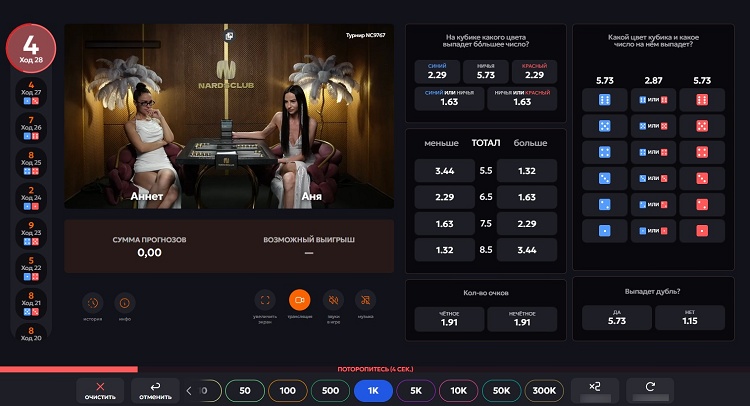750x406 pixels.
Task: Bet ДА on double at 5.73
Action: pyautogui.click(x=617, y=318)
